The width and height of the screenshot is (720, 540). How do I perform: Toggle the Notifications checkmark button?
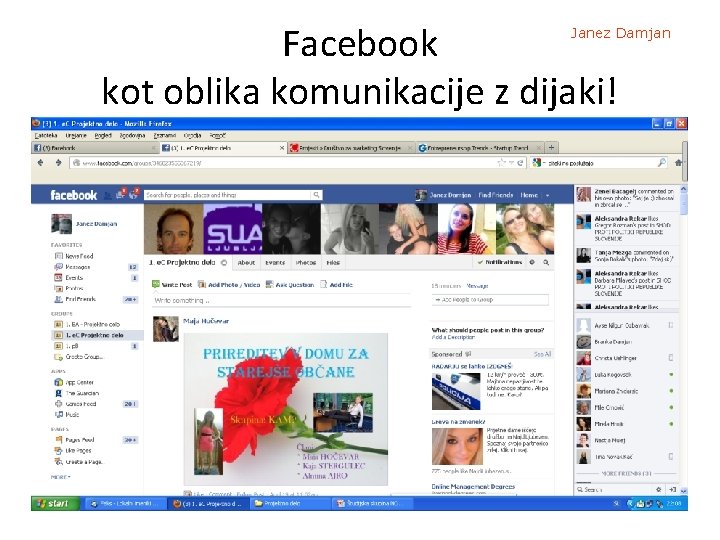coord(500,262)
